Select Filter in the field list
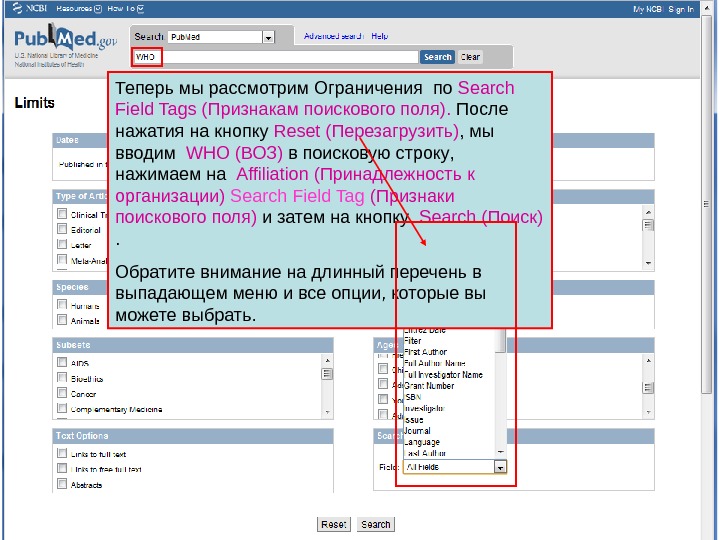Viewport: 720px width, 540px height. (412, 341)
